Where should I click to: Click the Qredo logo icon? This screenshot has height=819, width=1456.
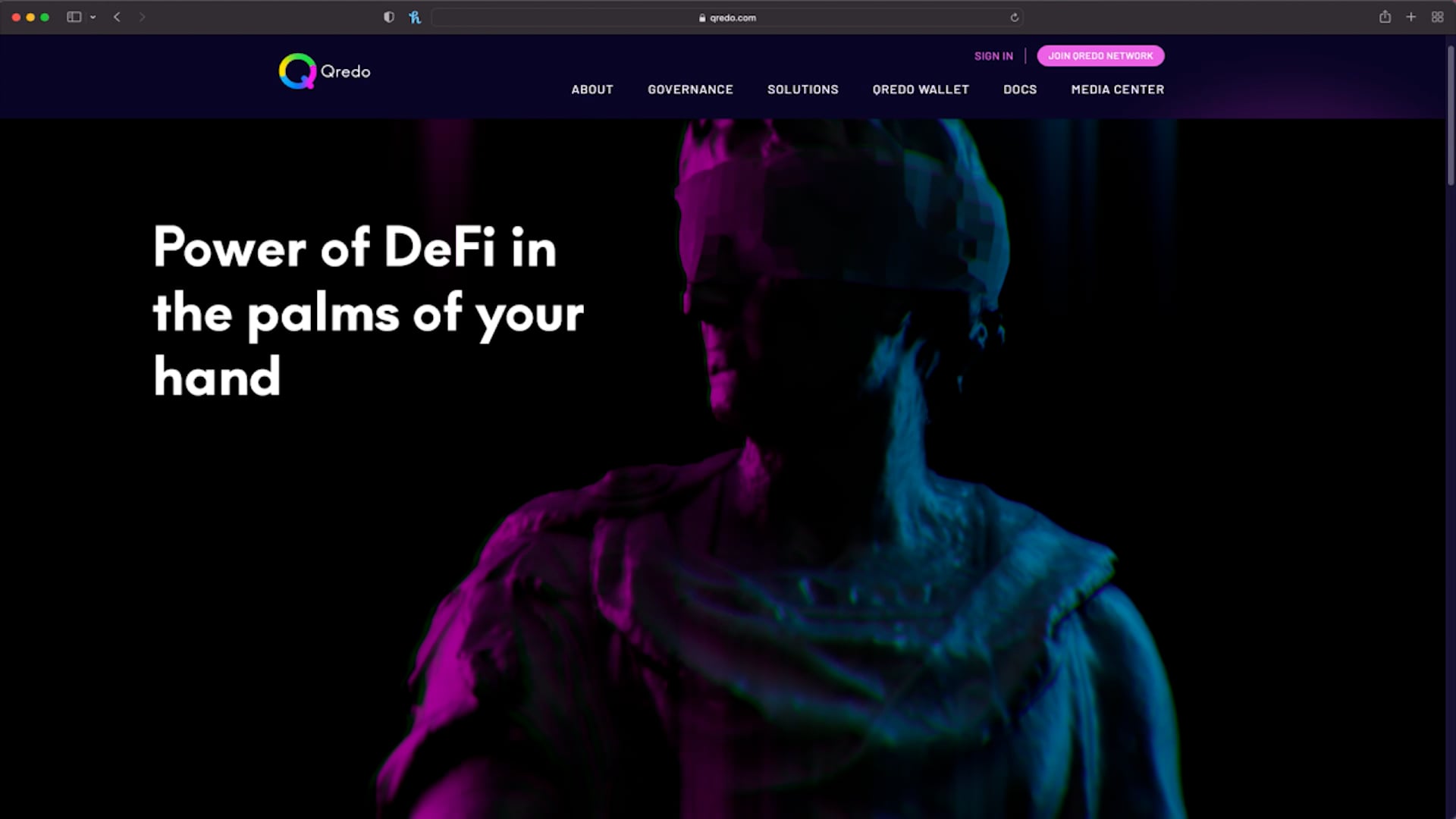297,72
